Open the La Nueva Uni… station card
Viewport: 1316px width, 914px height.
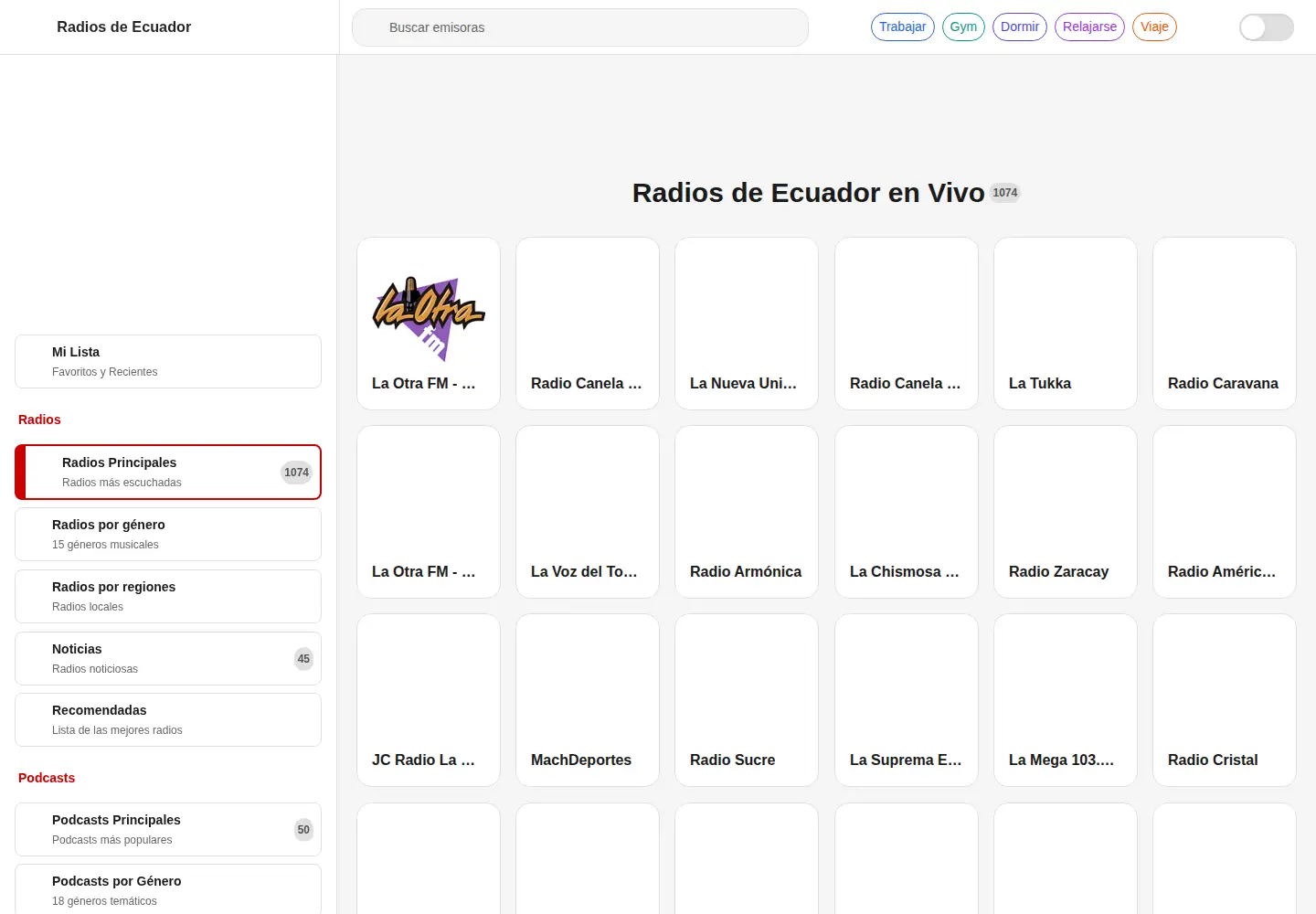pyautogui.click(x=747, y=324)
